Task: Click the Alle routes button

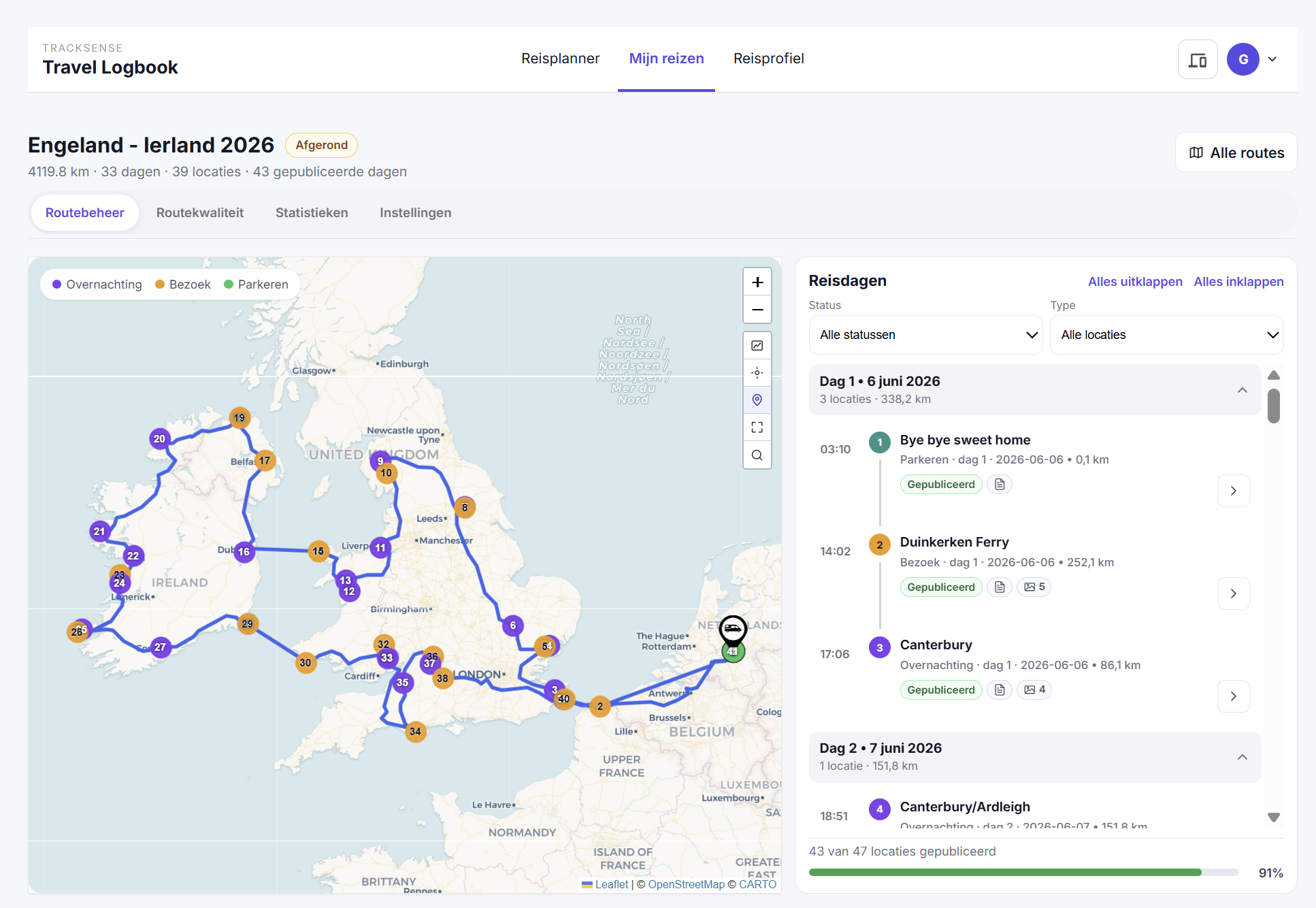Action: (1236, 152)
